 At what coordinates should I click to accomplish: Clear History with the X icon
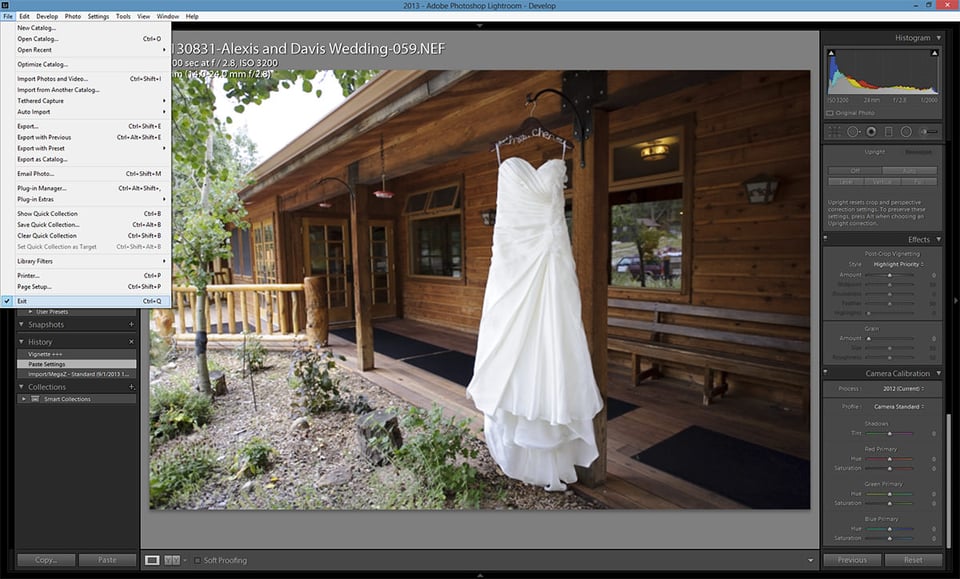click(x=131, y=342)
